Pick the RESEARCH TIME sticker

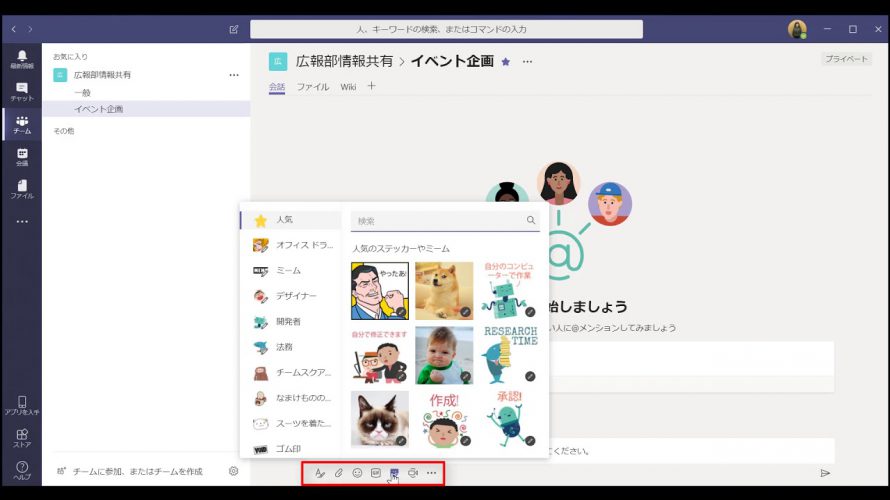click(x=509, y=355)
